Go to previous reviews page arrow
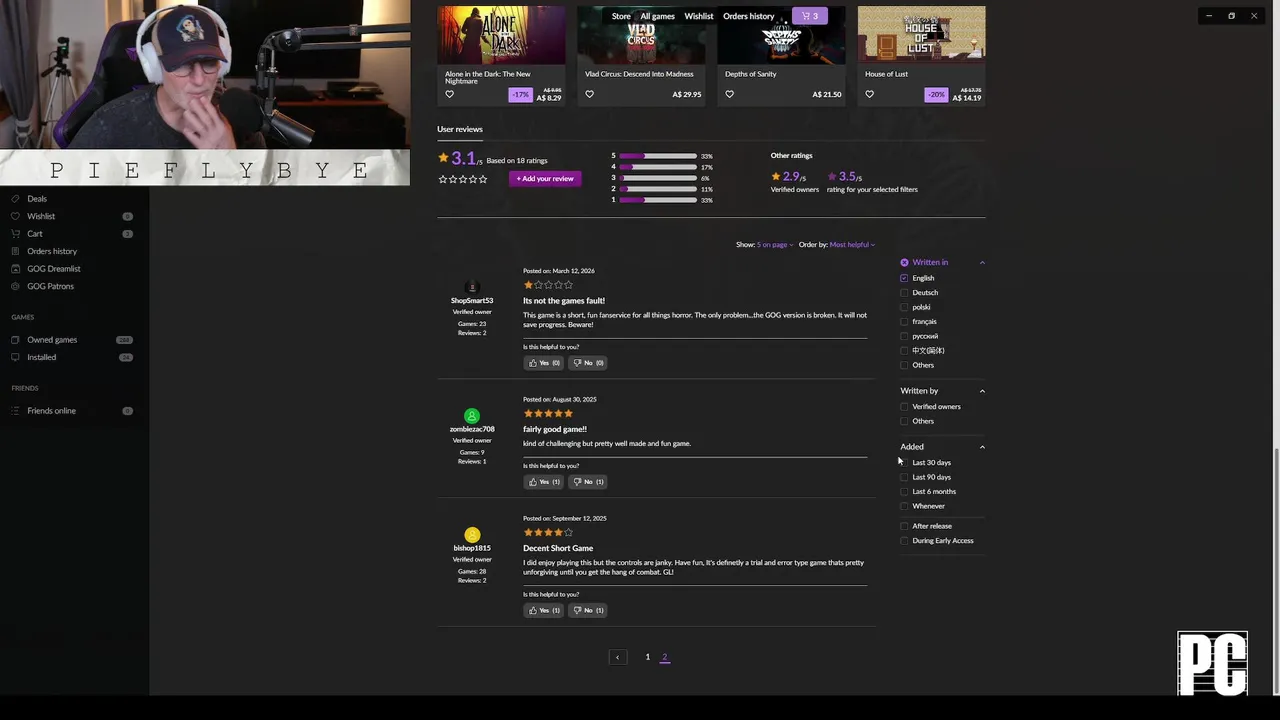 click(x=617, y=657)
